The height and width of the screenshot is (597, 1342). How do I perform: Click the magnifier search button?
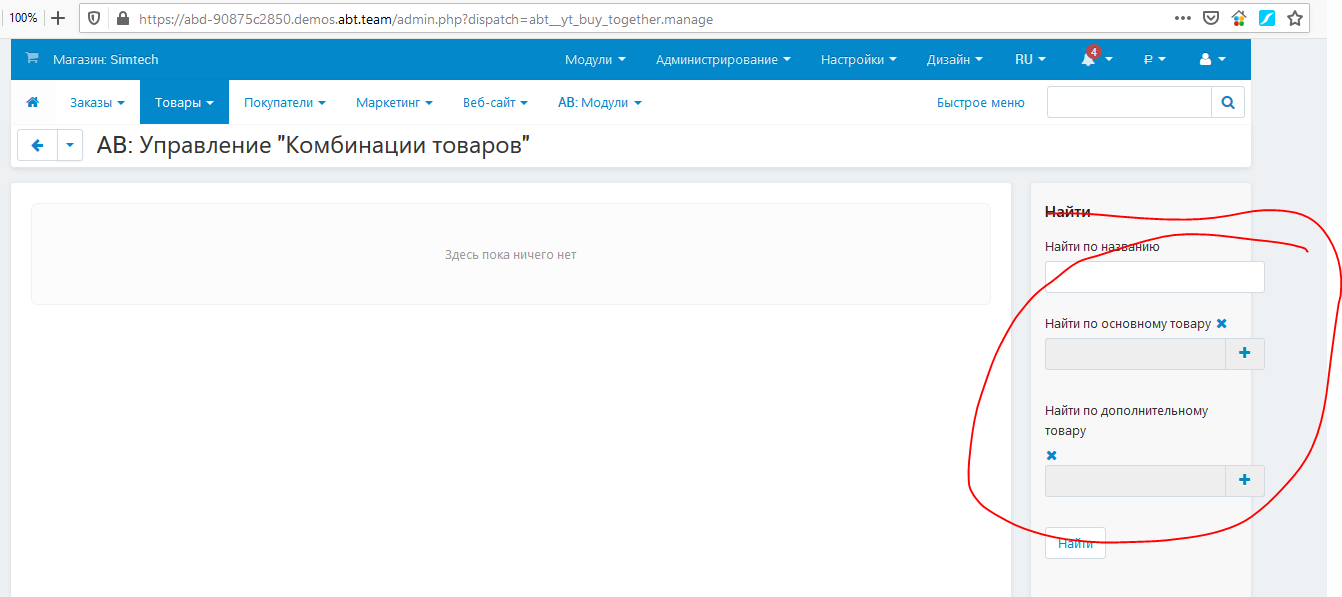[1228, 102]
